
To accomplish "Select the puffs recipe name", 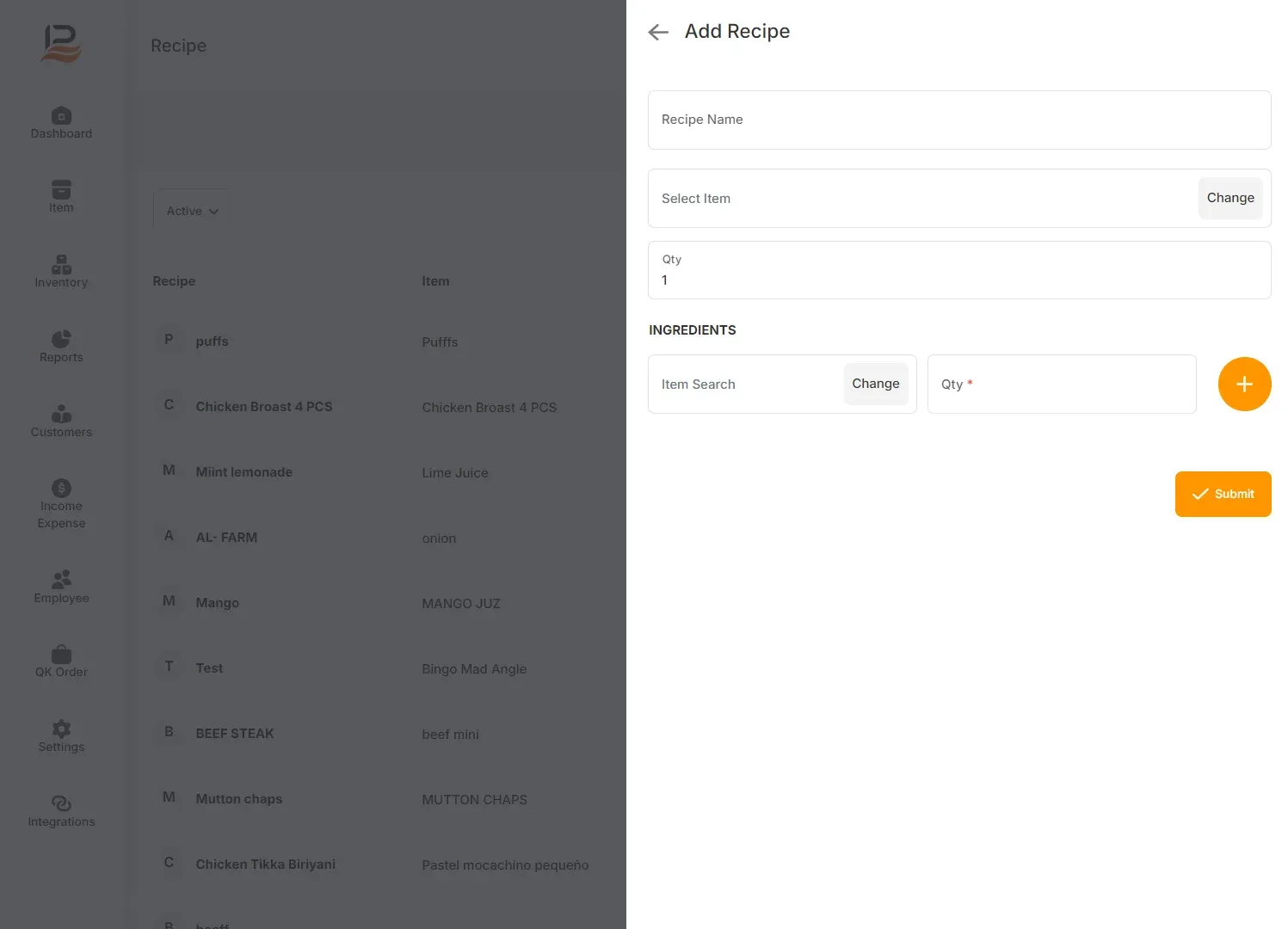I will tap(212, 341).
